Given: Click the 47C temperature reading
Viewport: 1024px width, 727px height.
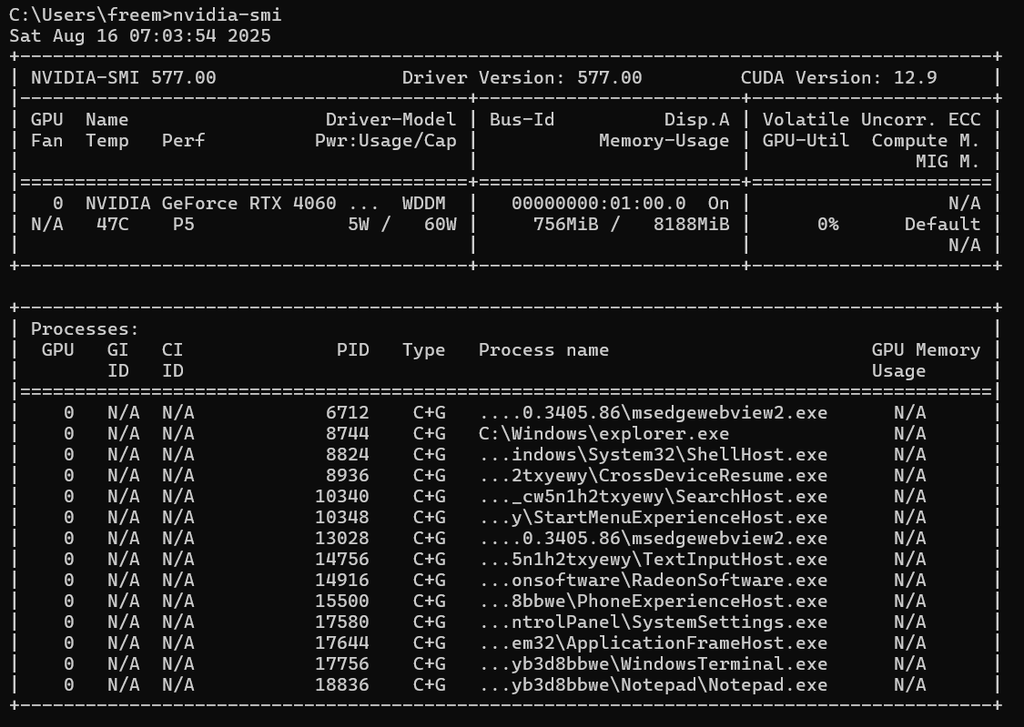Looking at the screenshot, I should point(112,225).
